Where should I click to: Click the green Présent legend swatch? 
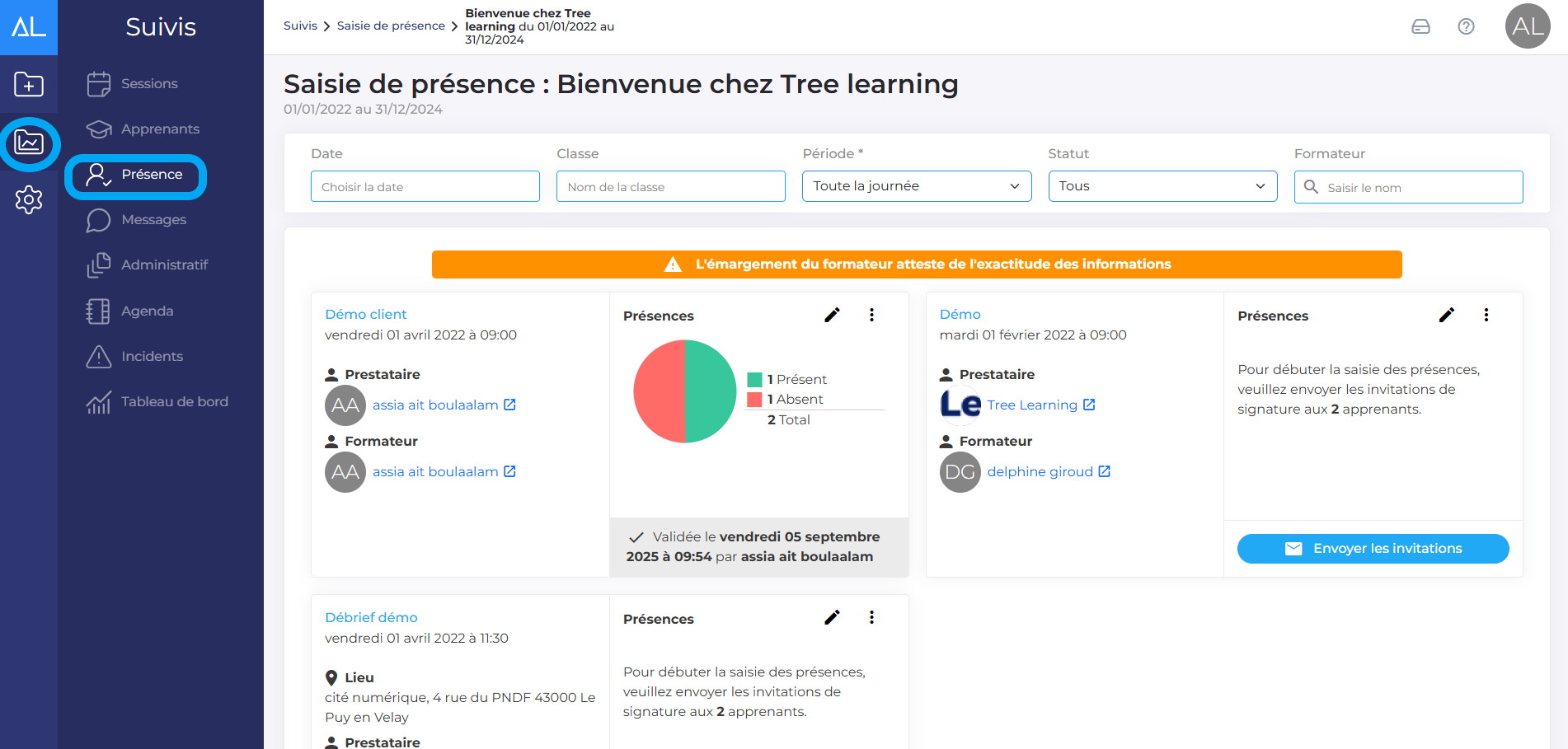click(x=754, y=380)
